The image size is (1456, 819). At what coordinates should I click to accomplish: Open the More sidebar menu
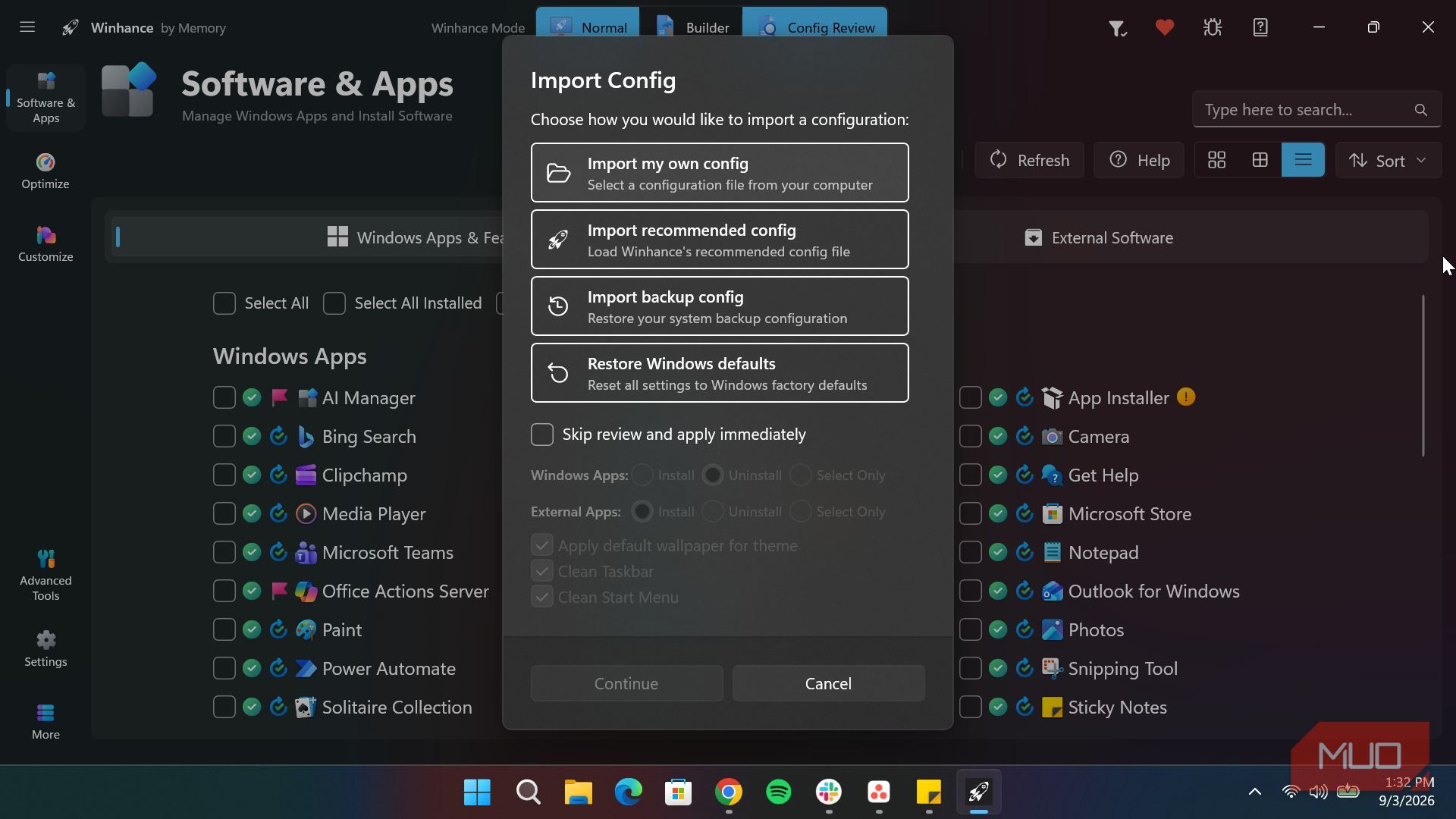point(45,722)
